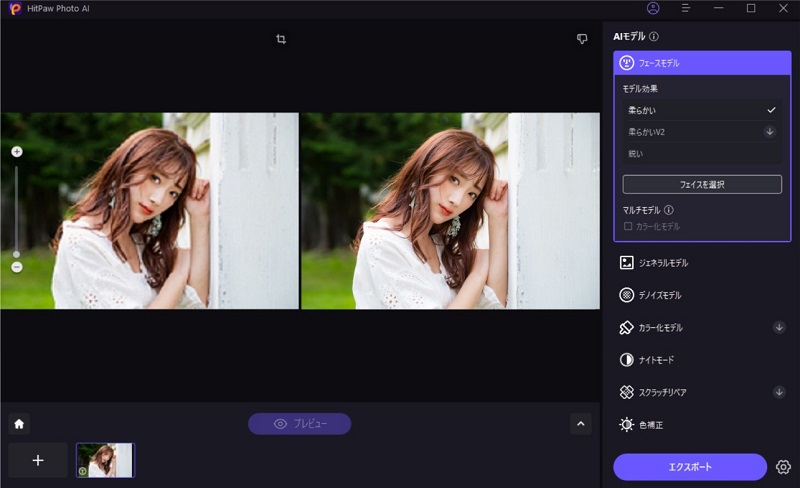Viewport: 800px width, 488px height.
Task: Click the マルチモデル info icon
Action: (669, 210)
